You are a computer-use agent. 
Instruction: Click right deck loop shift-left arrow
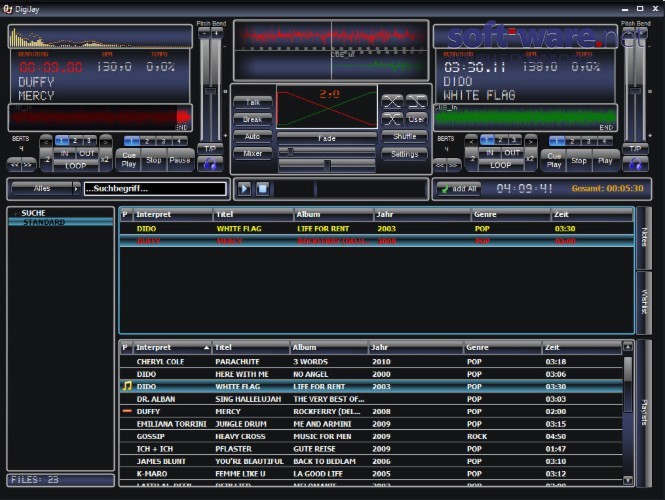coord(472,142)
